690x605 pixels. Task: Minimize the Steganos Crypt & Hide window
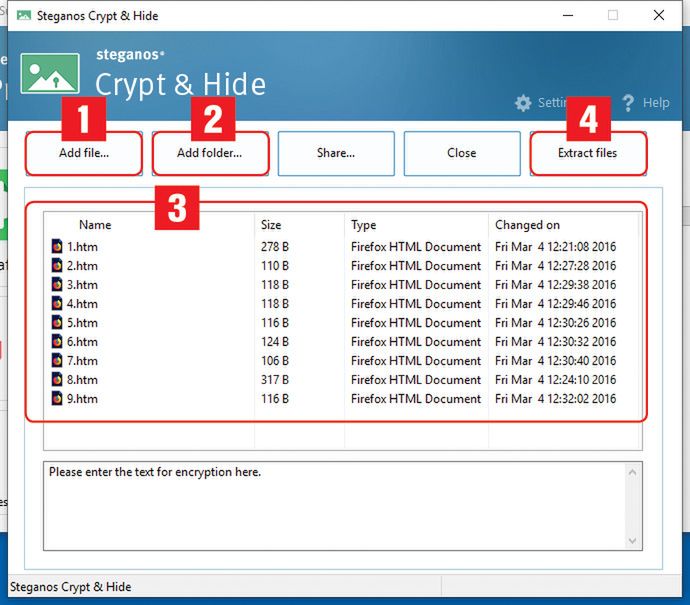[x=568, y=15]
